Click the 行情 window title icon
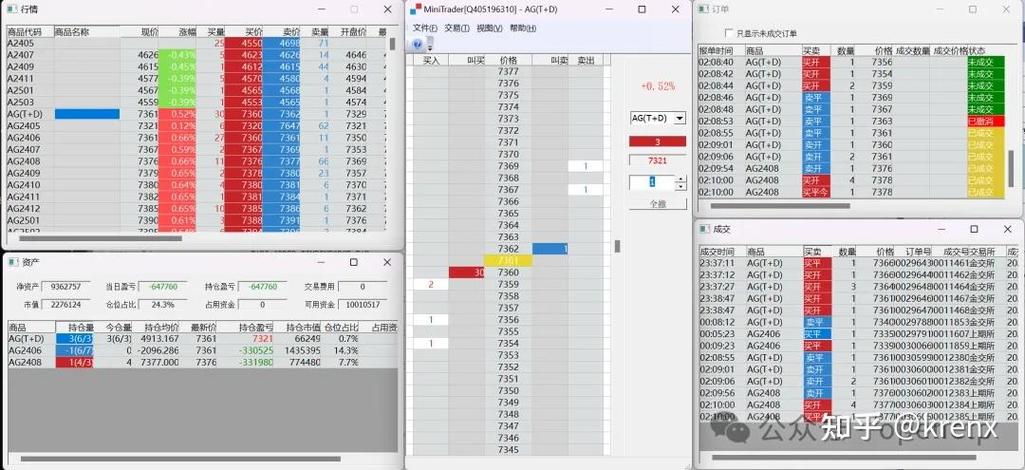Viewport: 1025px width, 470px height. [x=11, y=9]
